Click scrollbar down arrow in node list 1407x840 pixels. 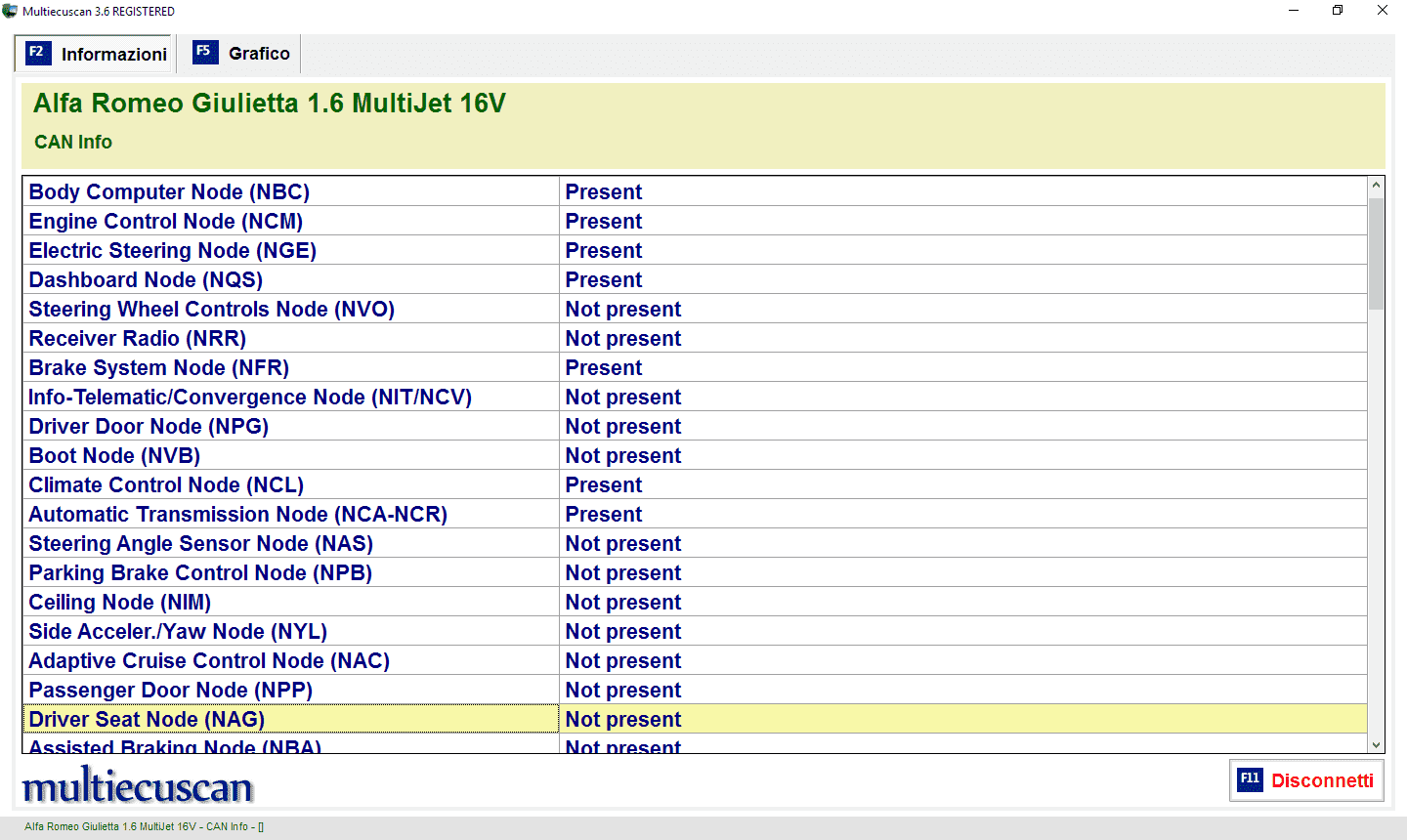pos(1376,744)
